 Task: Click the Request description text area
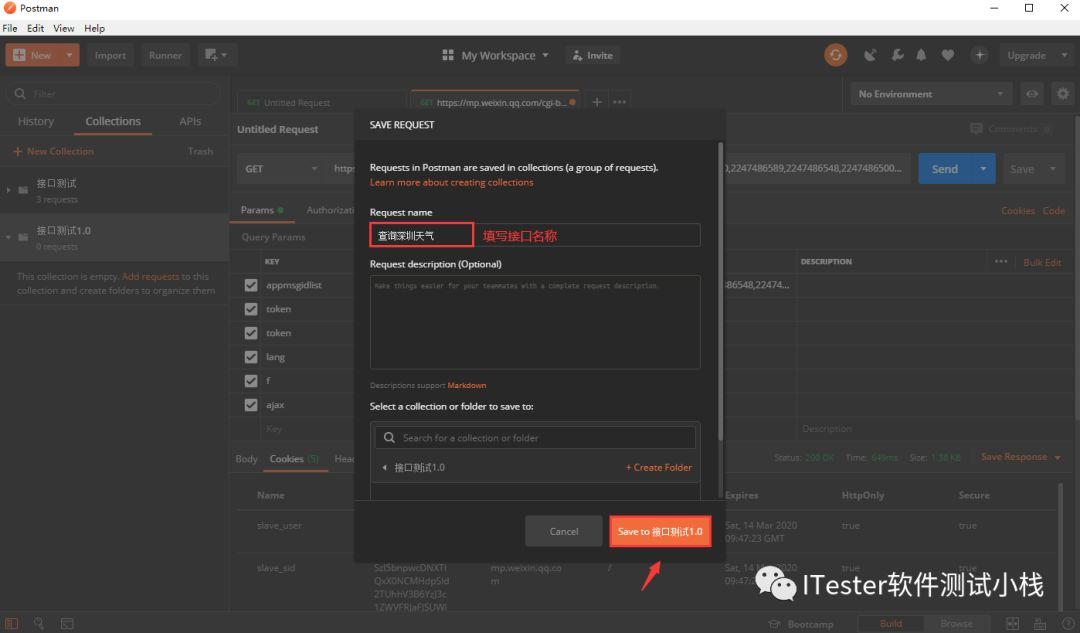coord(535,322)
